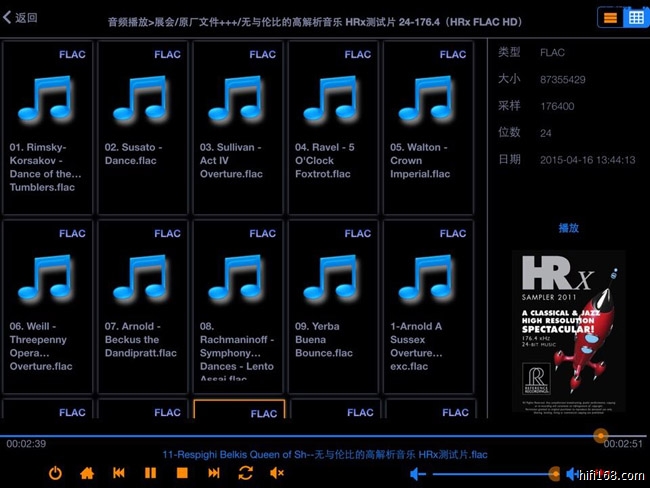Tap the 返回 back button
Screen dimensions: 650x488
(x=21, y=17)
